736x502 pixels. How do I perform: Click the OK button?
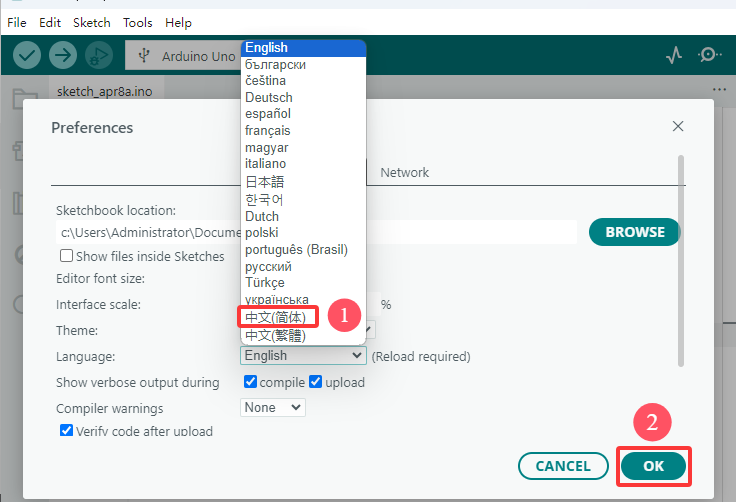point(653,466)
